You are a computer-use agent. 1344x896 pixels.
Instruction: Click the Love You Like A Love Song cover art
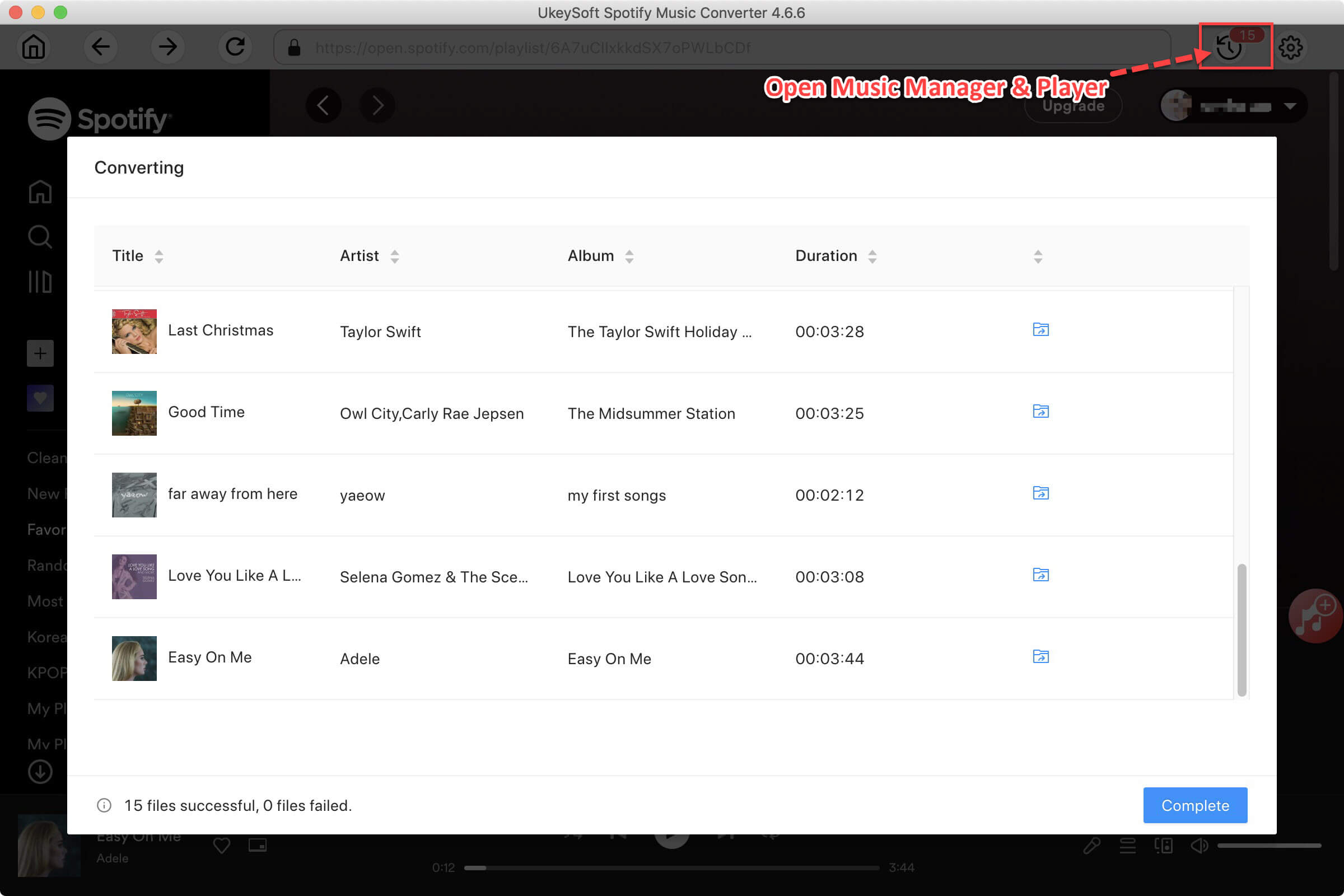tap(134, 577)
